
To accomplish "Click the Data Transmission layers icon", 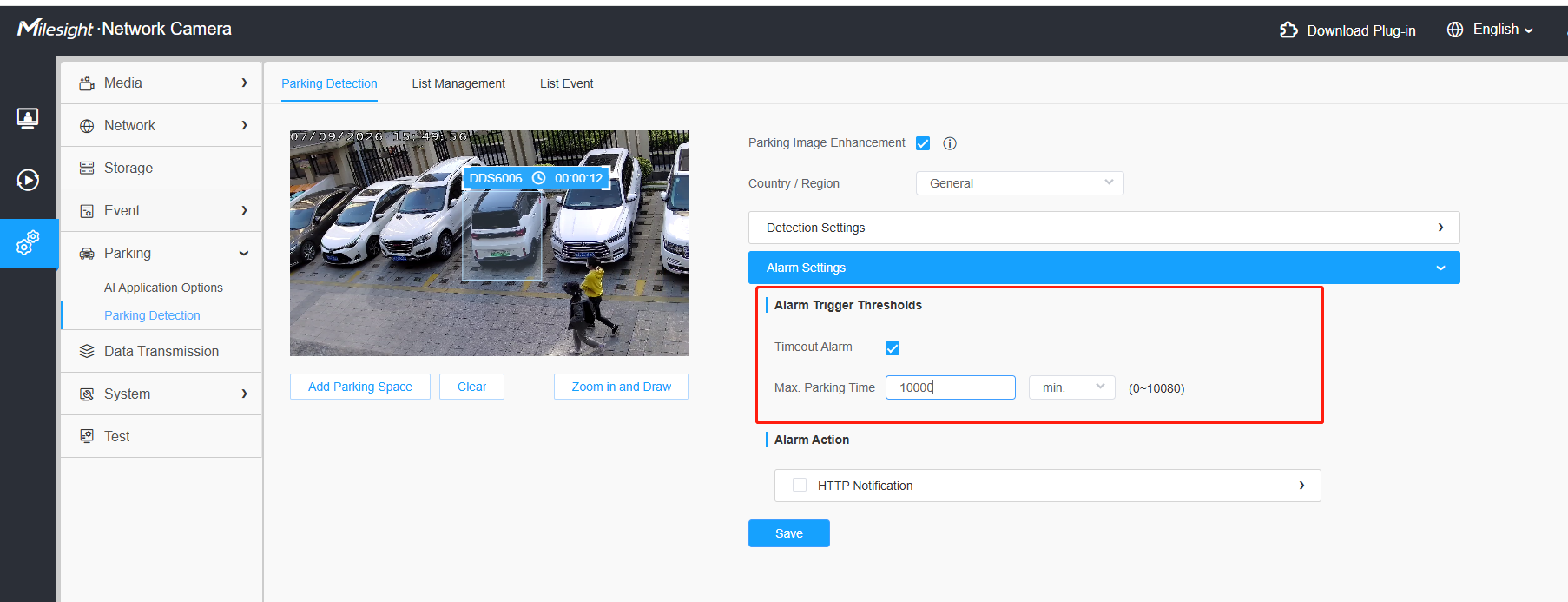I will coord(87,352).
